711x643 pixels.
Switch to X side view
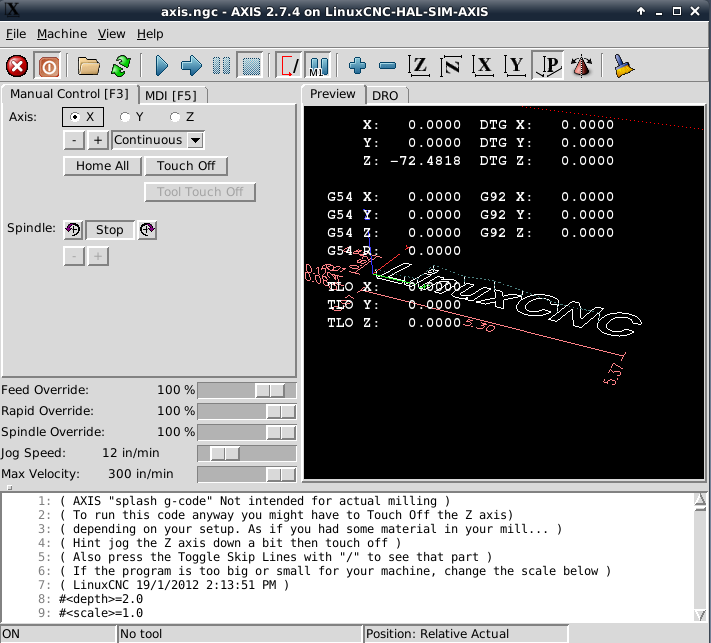[x=483, y=66]
